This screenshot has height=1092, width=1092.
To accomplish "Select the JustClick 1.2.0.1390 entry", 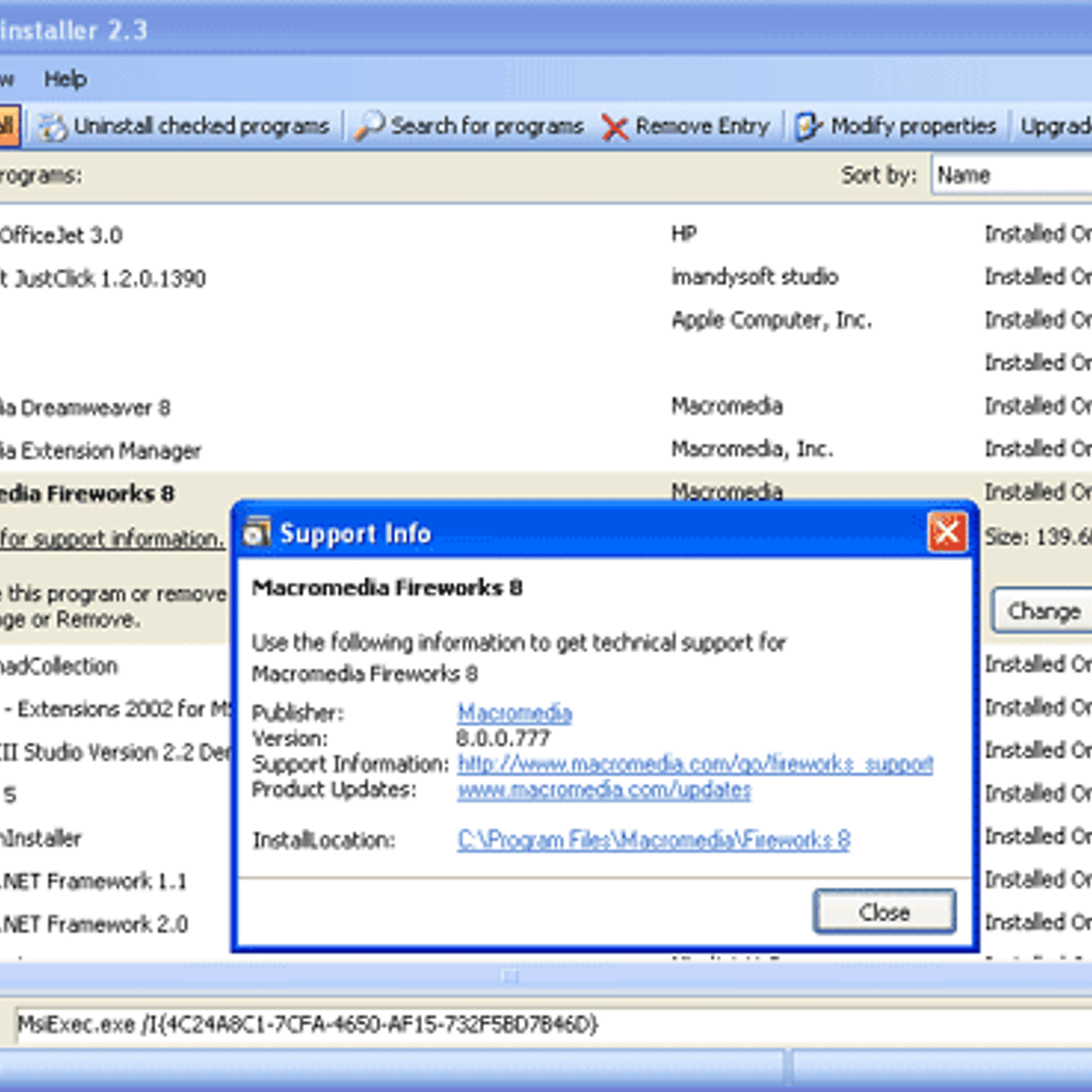I will point(105,278).
